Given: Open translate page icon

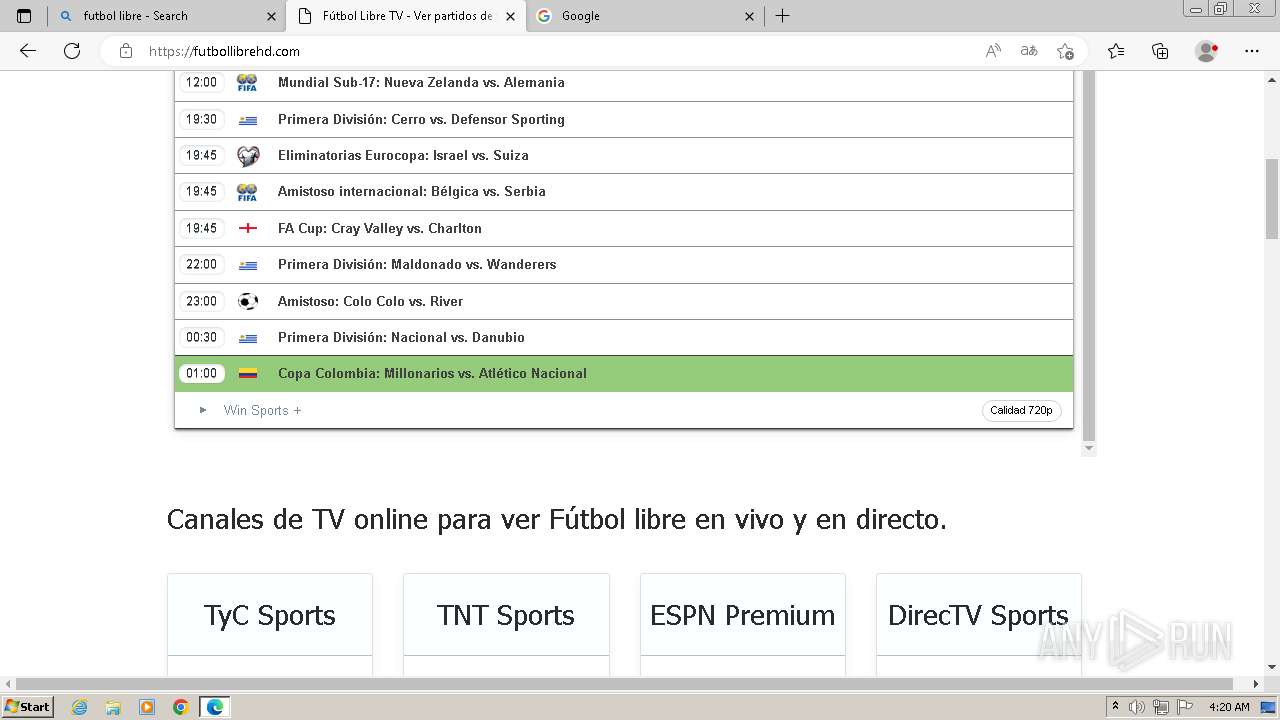Looking at the screenshot, I should pos(1029,51).
